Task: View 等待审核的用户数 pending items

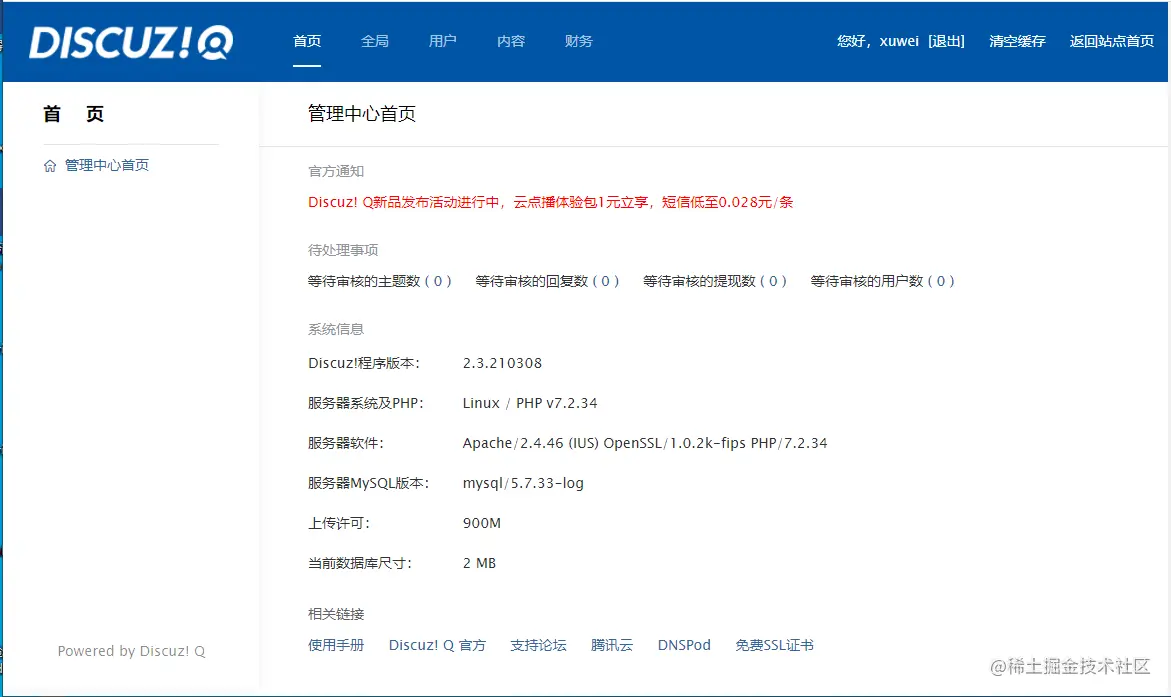Action: tap(883, 282)
